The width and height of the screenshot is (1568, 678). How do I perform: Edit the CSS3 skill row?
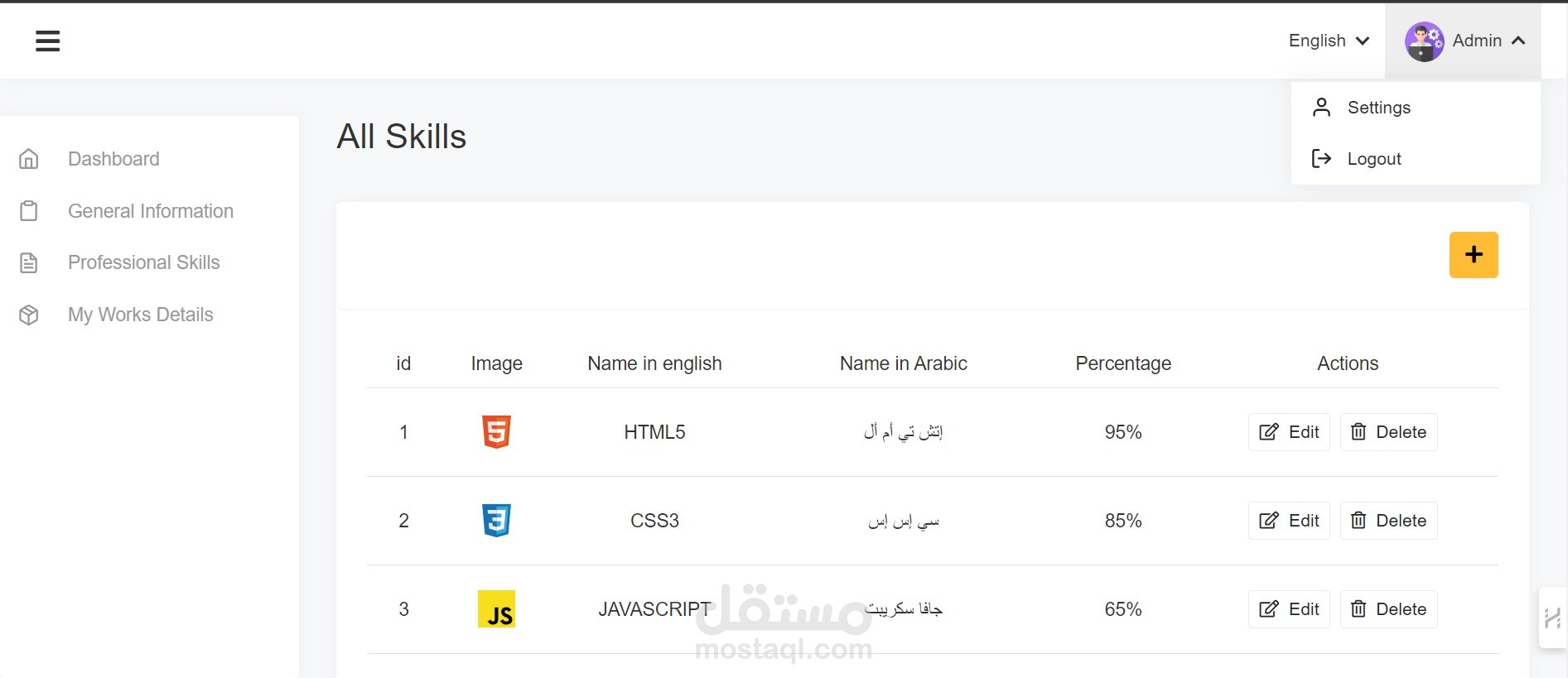point(1289,521)
